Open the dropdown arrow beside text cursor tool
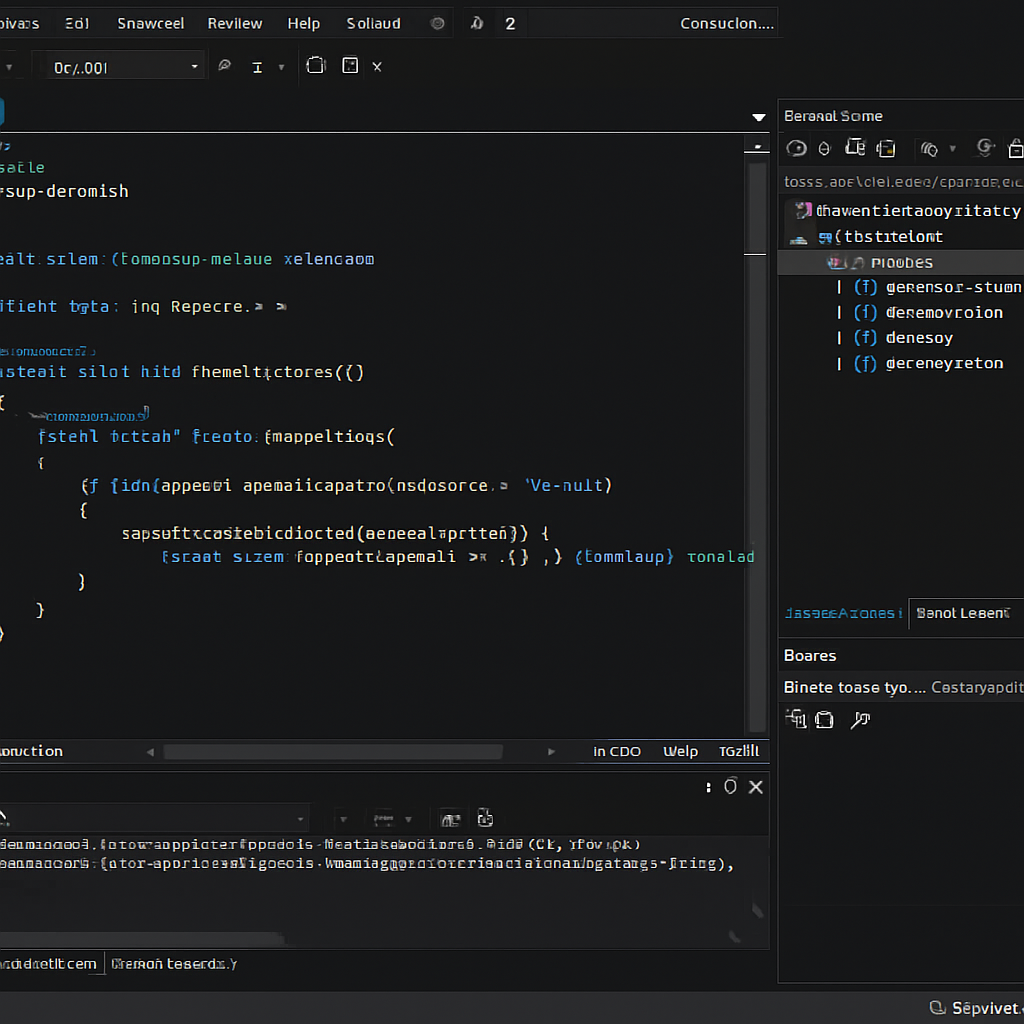 [x=281, y=67]
